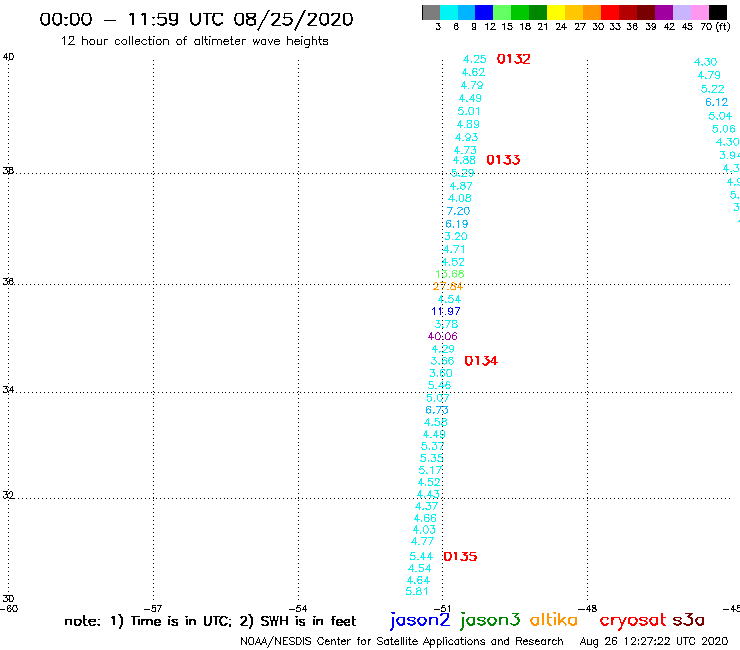This screenshot has width=740, height=650.
Task: Click the 5.46 data value
Action: tap(439, 386)
